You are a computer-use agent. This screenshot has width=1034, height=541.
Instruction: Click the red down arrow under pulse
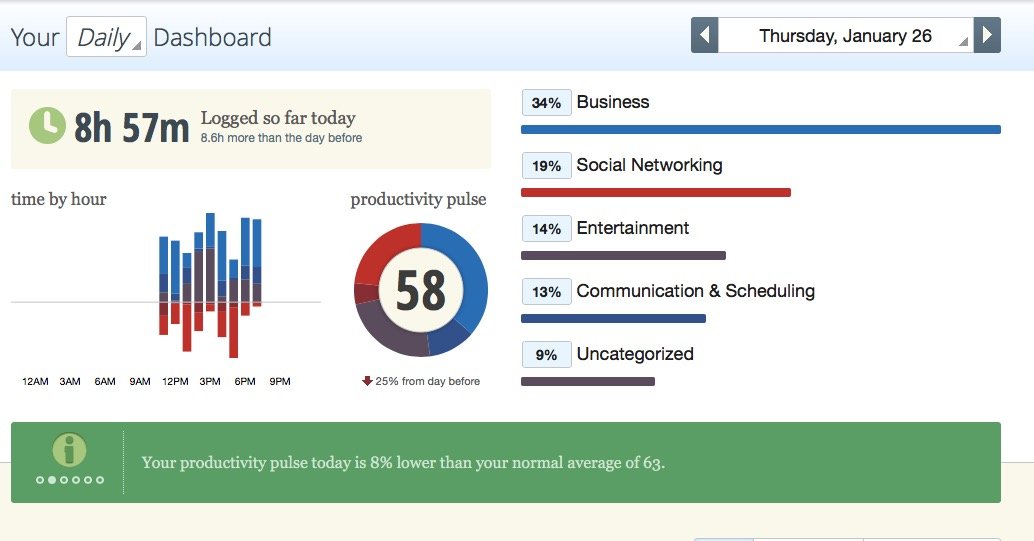click(367, 381)
